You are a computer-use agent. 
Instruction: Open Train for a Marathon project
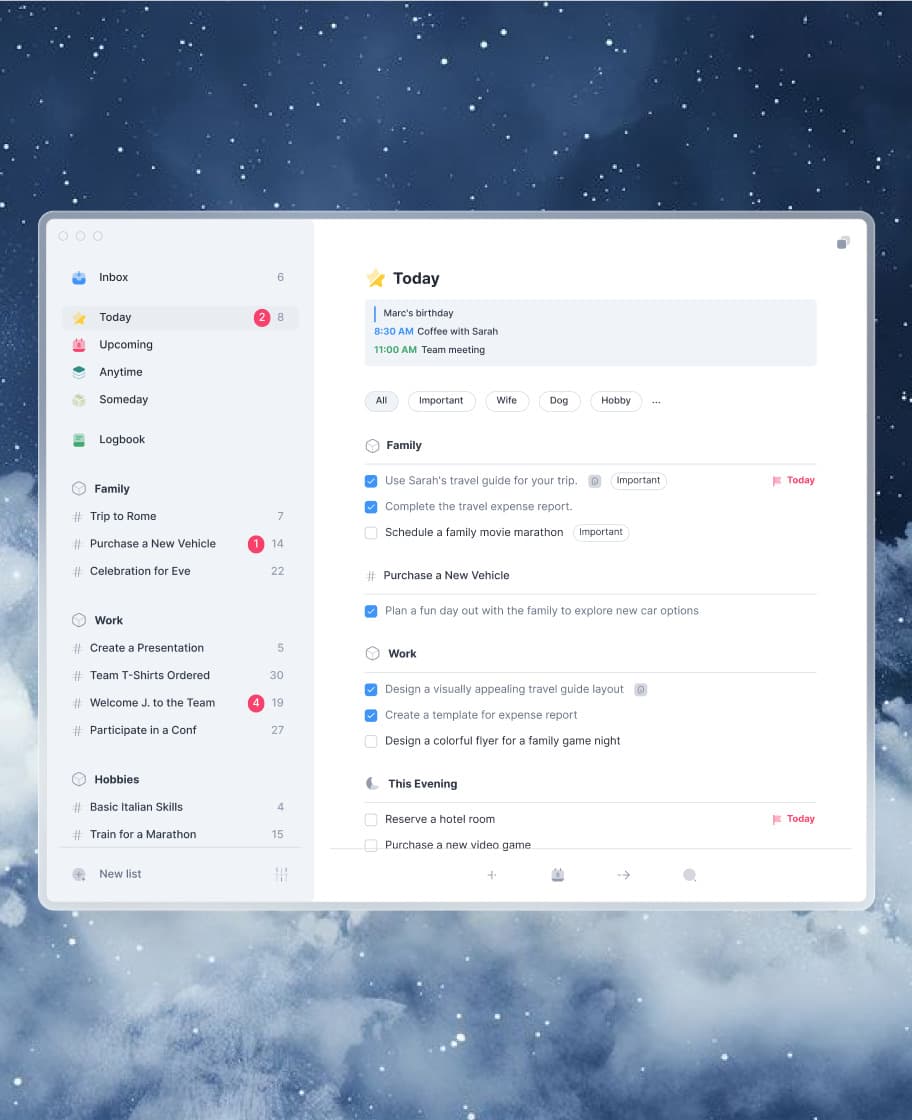(x=179, y=834)
